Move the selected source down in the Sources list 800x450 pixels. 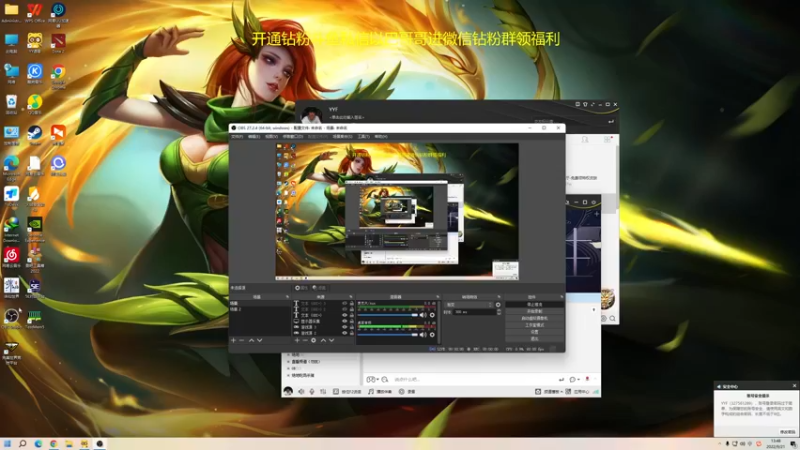[332, 340]
